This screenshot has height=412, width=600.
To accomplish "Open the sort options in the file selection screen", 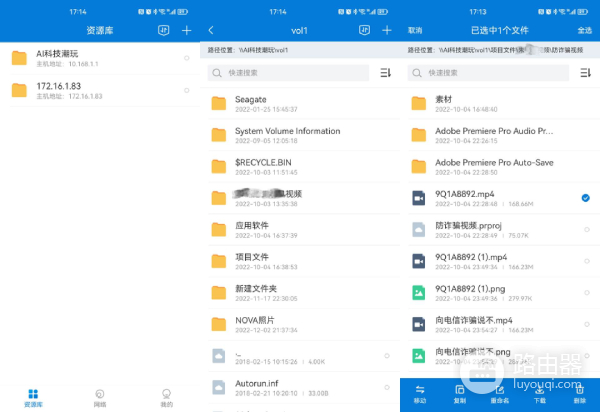I will 585,73.
